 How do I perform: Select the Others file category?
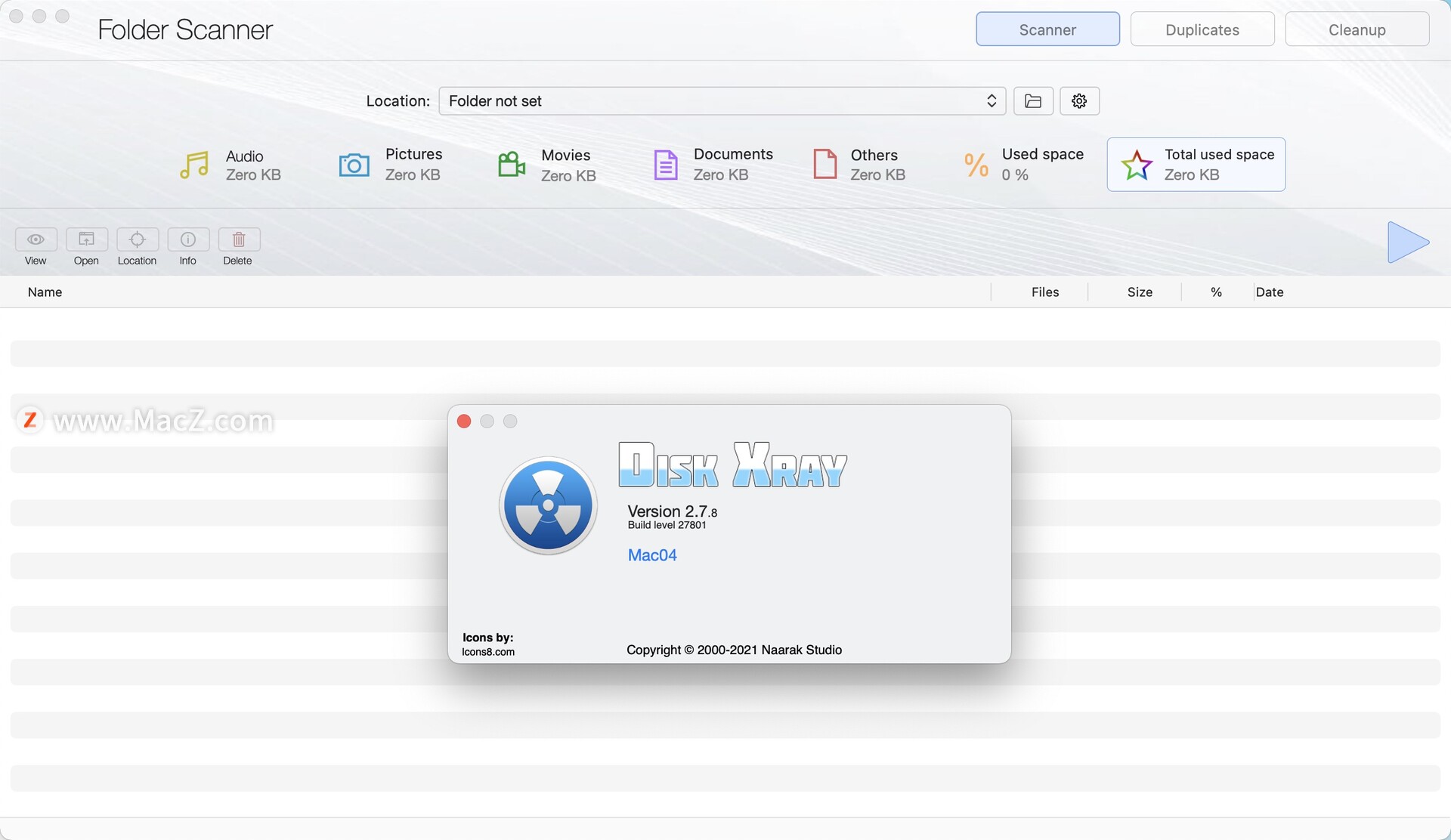click(x=825, y=164)
